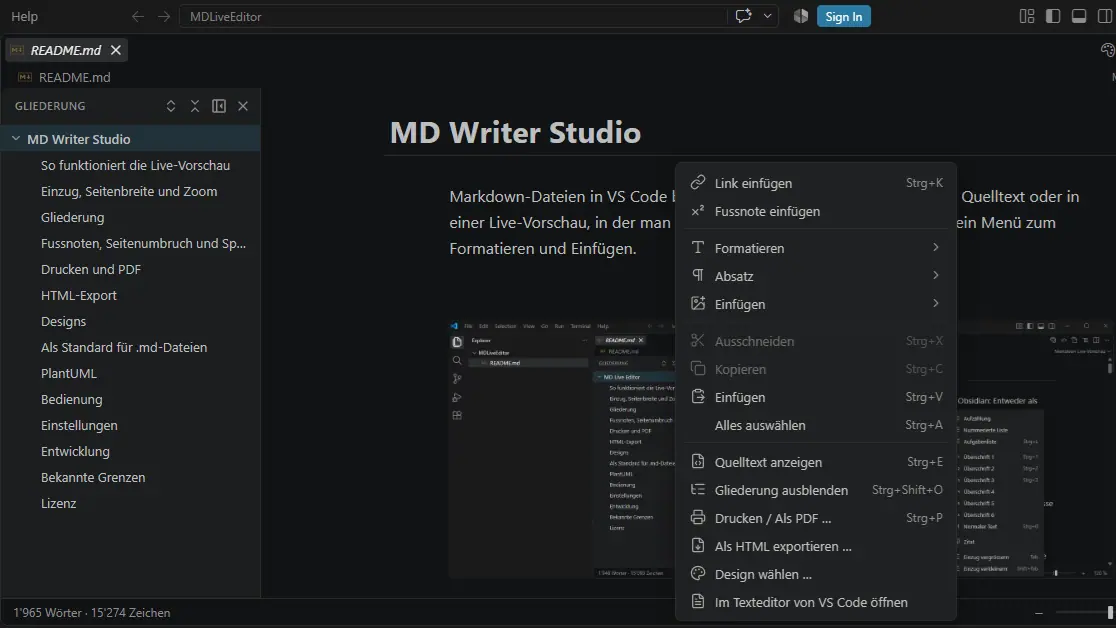Go to 'So funktioniert die Live-Vorschau'
The width and height of the screenshot is (1116, 628).
click(x=135, y=165)
